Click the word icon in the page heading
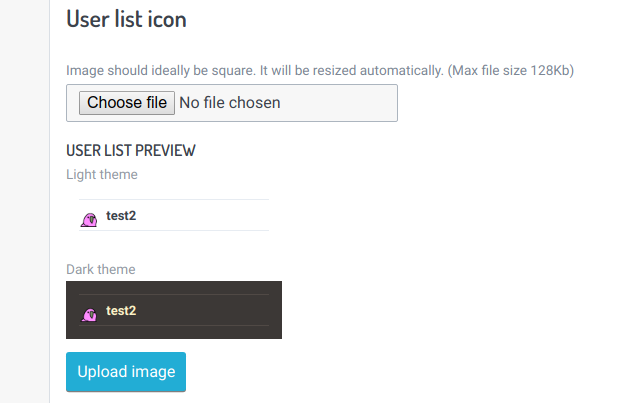625x403 pixels. [167, 19]
